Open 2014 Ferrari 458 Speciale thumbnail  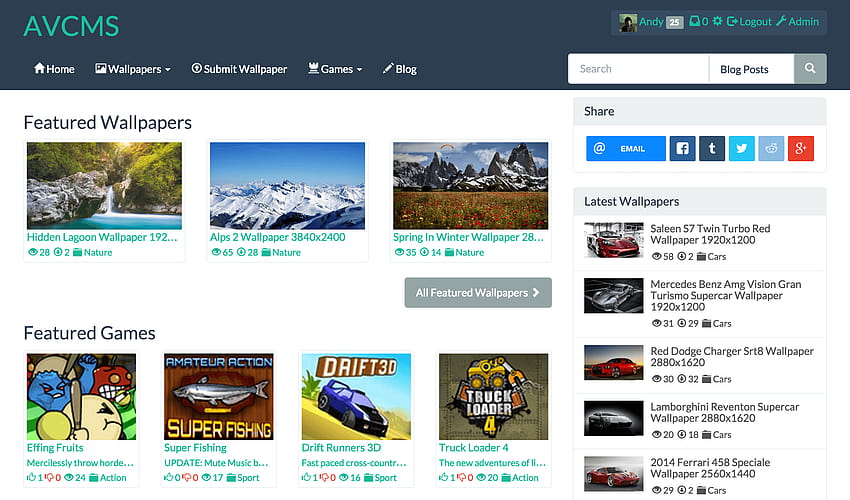coord(614,473)
